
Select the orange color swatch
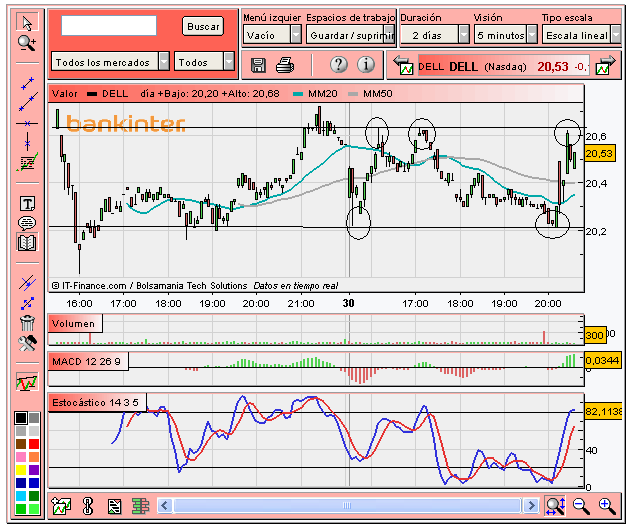click(x=34, y=457)
